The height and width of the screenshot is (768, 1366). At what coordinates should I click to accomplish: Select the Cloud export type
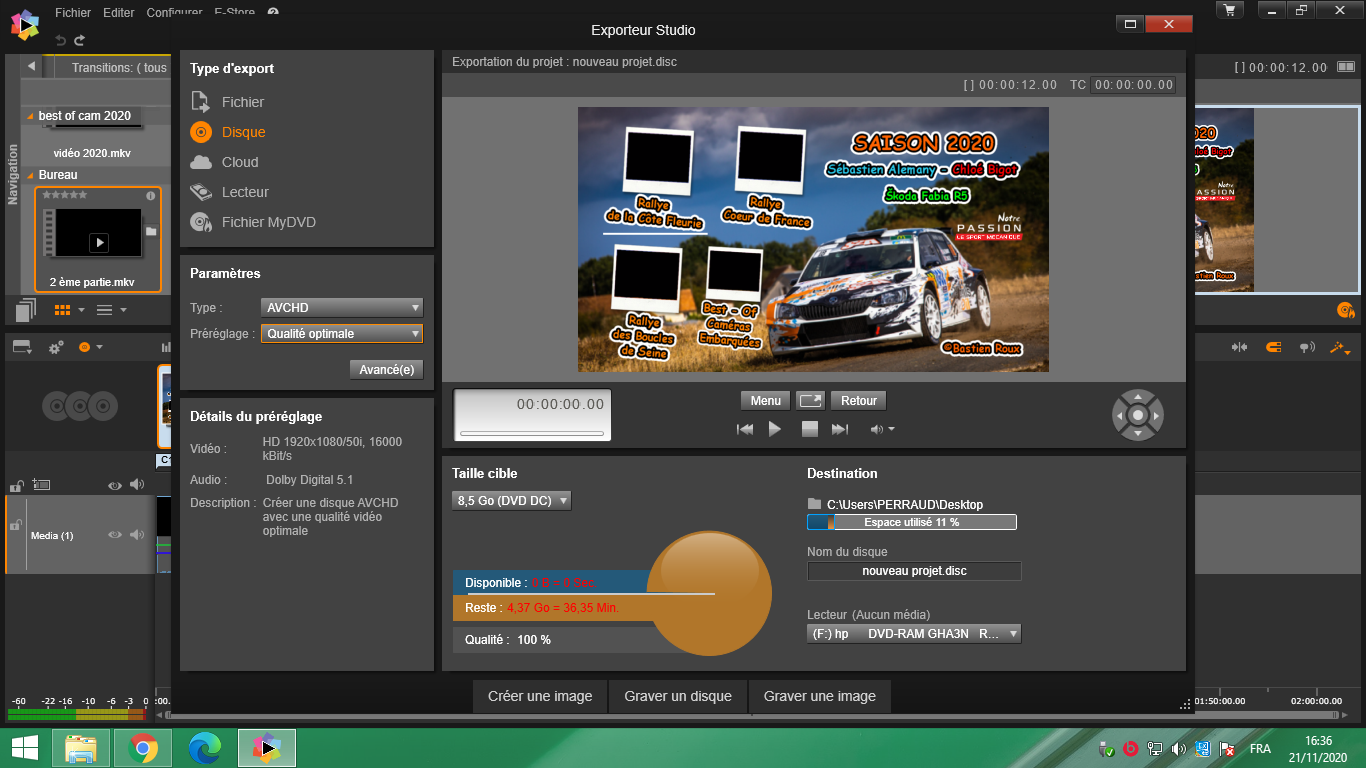point(239,162)
